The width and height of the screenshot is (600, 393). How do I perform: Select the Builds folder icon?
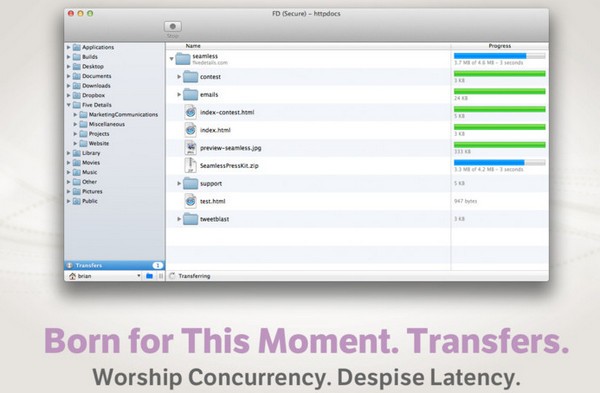click(77, 57)
